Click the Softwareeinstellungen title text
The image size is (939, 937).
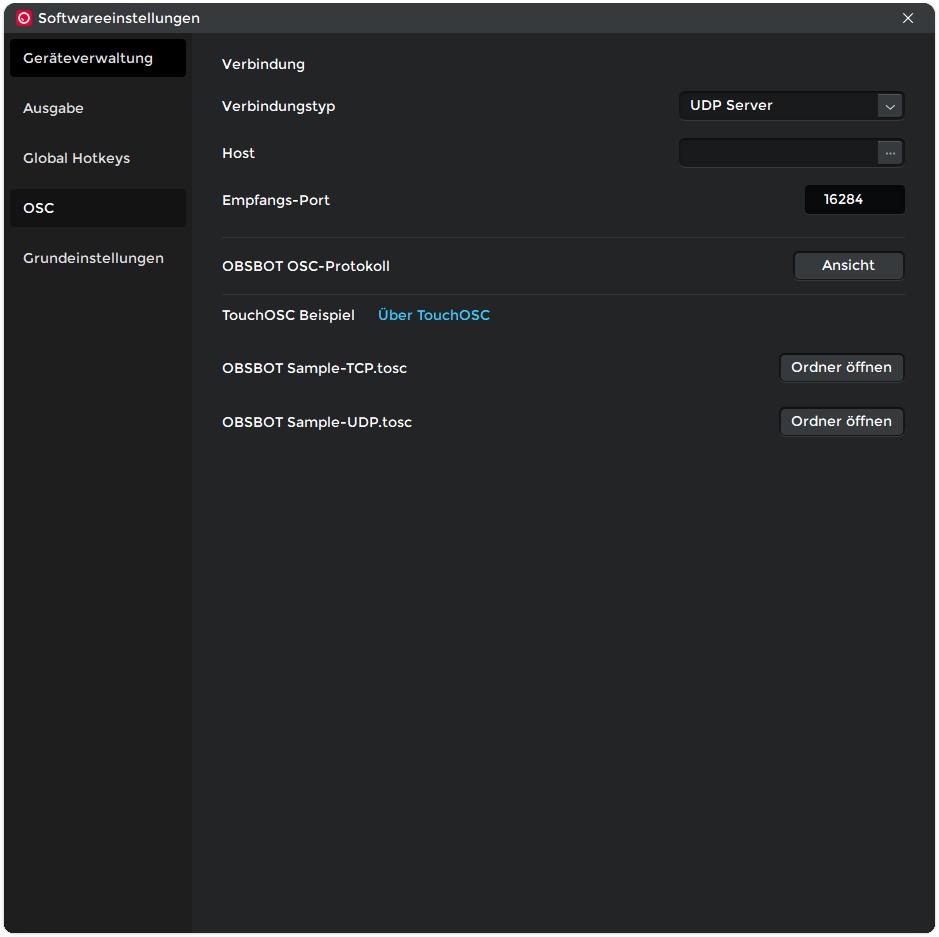[119, 18]
